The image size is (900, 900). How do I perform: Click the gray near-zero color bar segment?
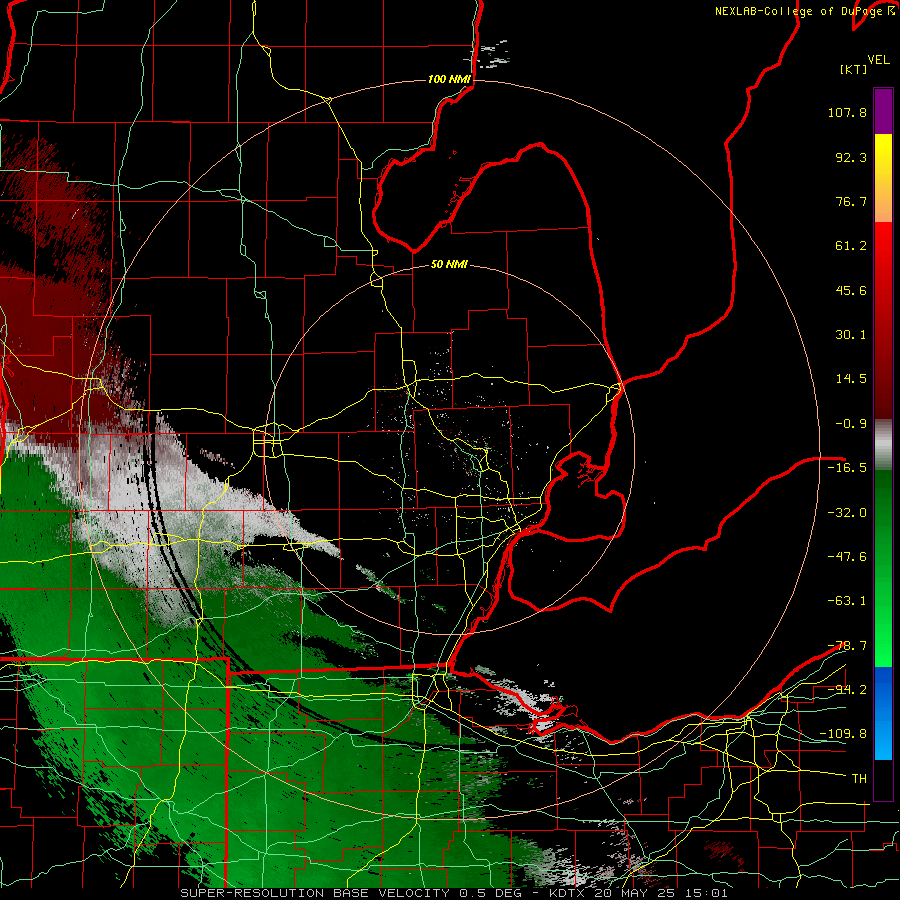[883, 445]
